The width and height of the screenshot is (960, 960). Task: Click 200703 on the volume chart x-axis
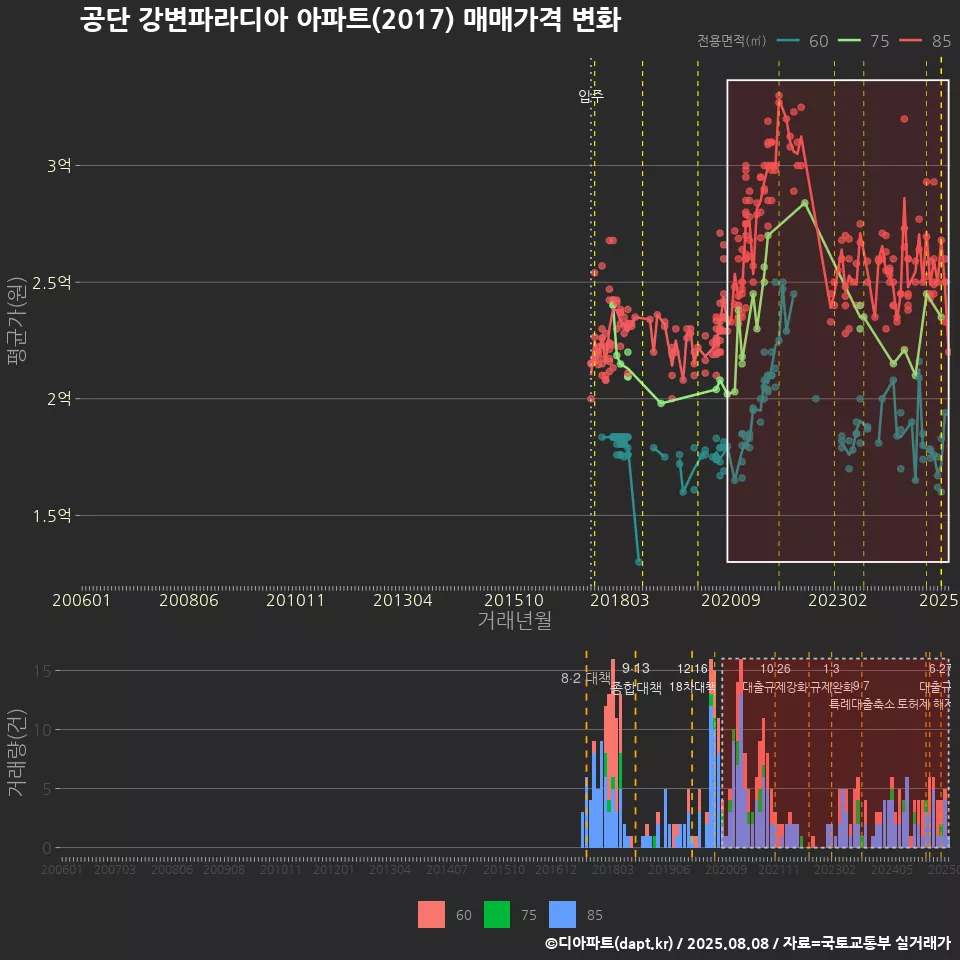[114, 870]
